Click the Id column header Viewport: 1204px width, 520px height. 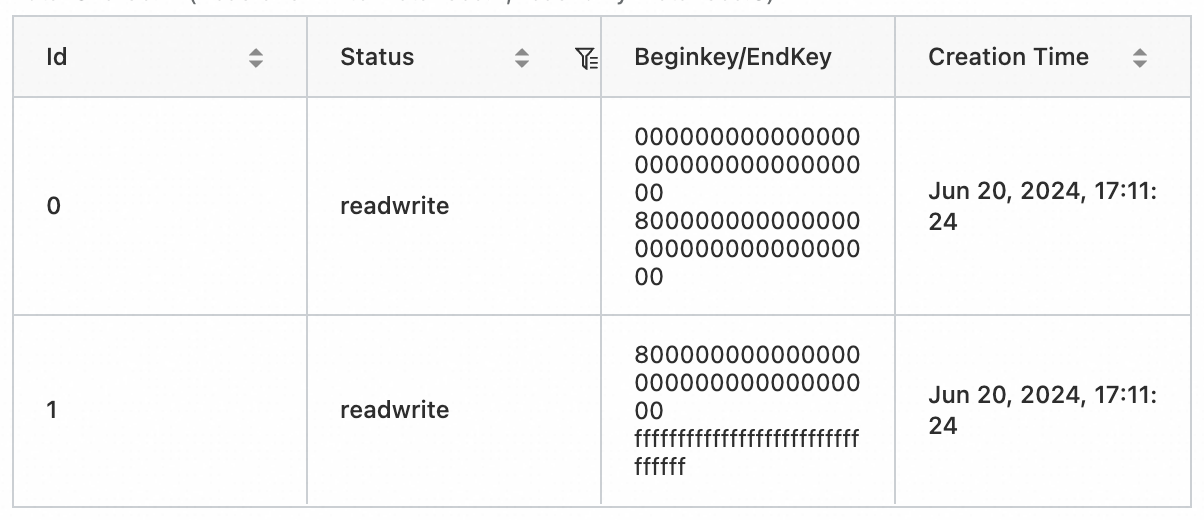57,57
